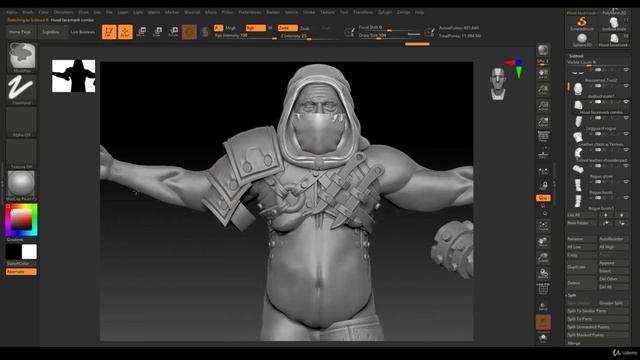Toggle the Mrgb button
The width and height of the screenshot is (640, 360).
pos(231,28)
